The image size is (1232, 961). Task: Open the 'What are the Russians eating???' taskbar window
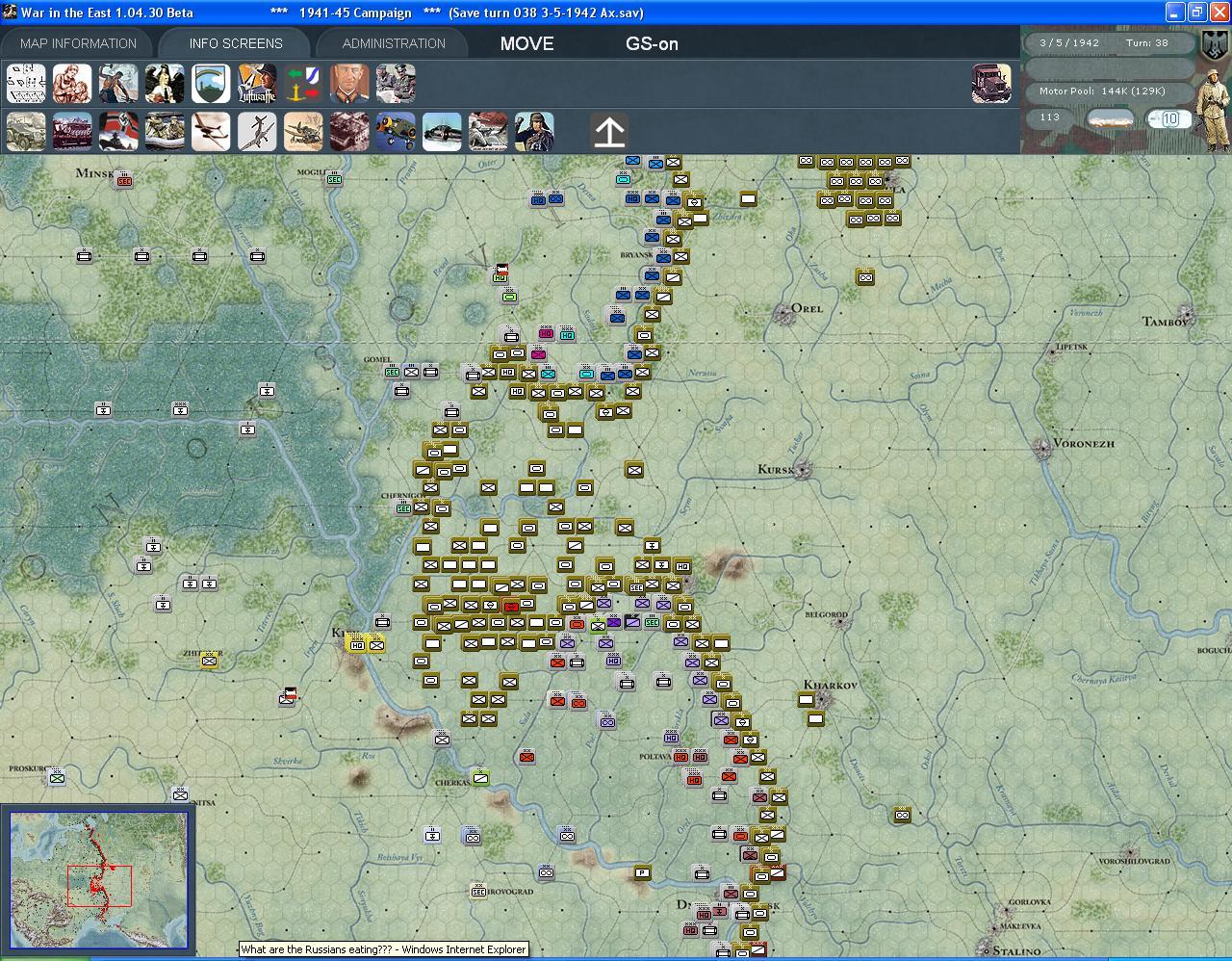tap(383, 949)
